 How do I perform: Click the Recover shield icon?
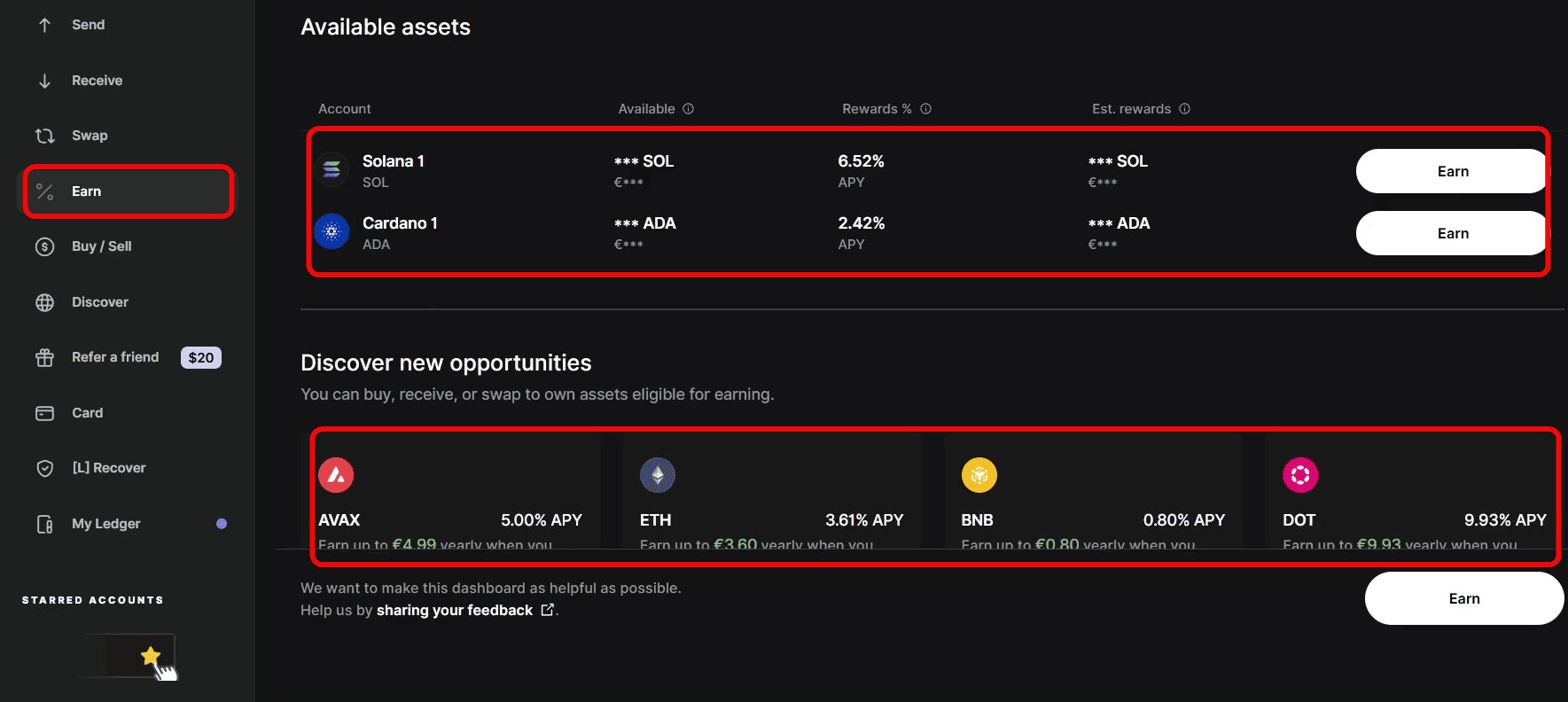point(44,468)
